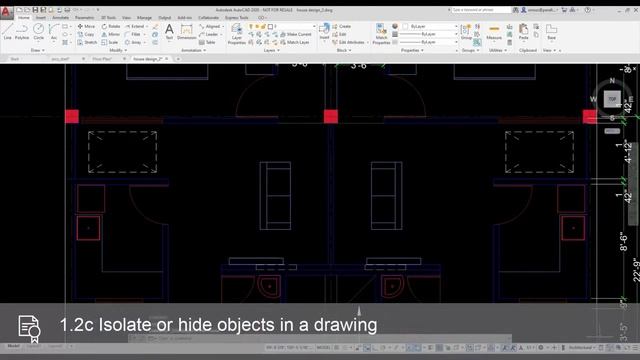
Task: Select the Model layout tab at bottom
Action: pyautogui.click(x=13, y=346)
